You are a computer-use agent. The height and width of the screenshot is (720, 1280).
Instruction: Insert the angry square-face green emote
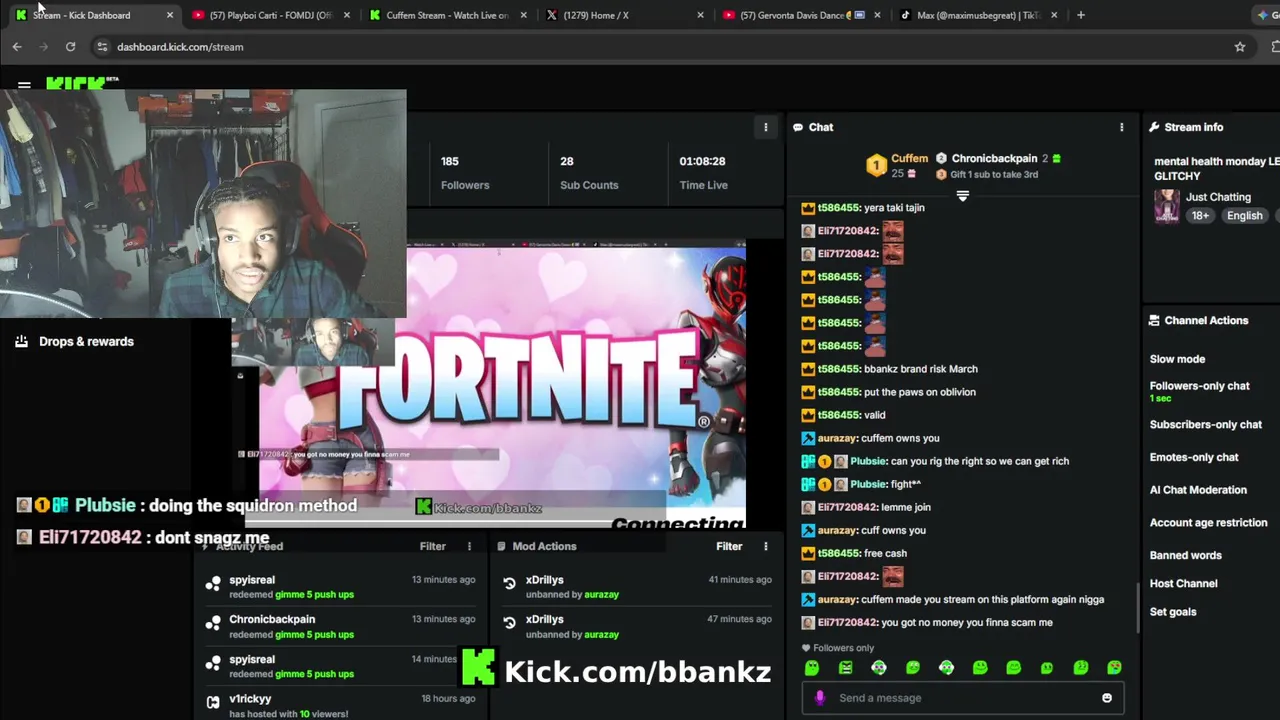point(845,667)
